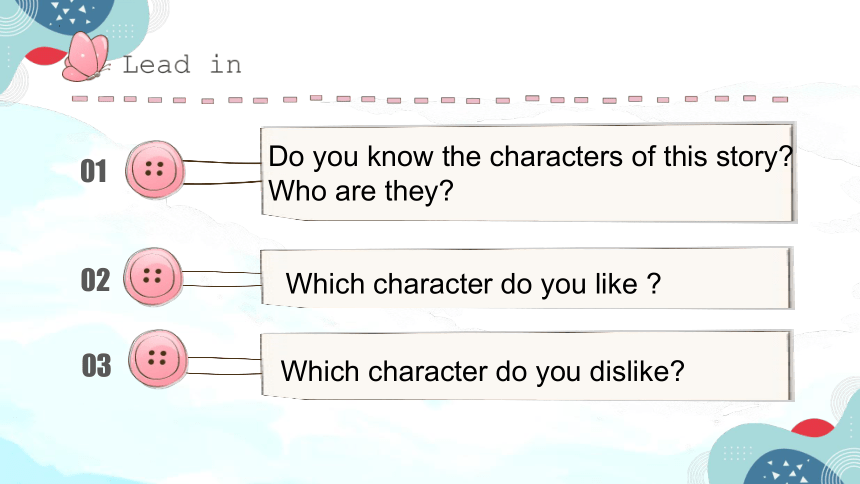
Task: Click the number 02 label
Action: (95, 280)
